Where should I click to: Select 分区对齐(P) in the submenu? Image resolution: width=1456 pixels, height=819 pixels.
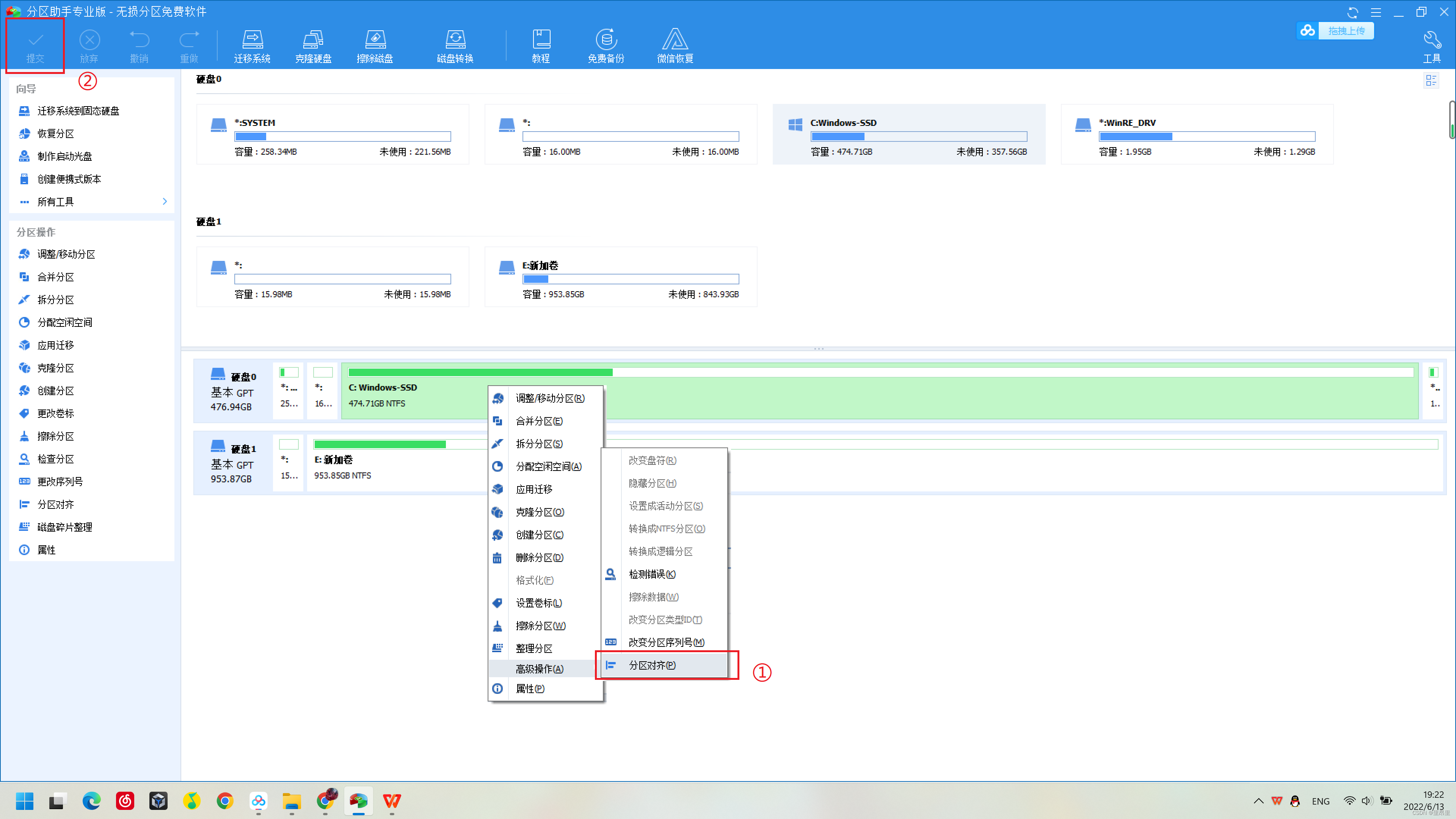[x=652, y=665]
